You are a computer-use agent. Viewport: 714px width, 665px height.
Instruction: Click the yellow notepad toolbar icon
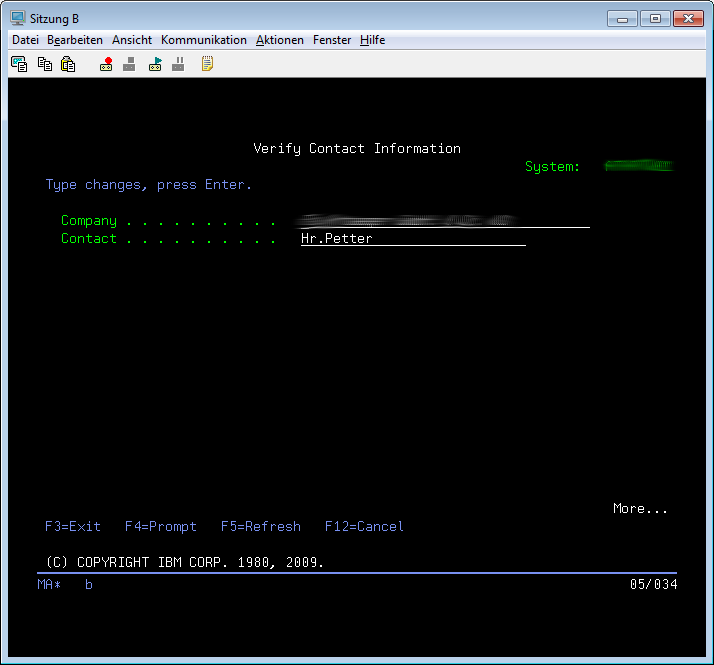(207, 64)
